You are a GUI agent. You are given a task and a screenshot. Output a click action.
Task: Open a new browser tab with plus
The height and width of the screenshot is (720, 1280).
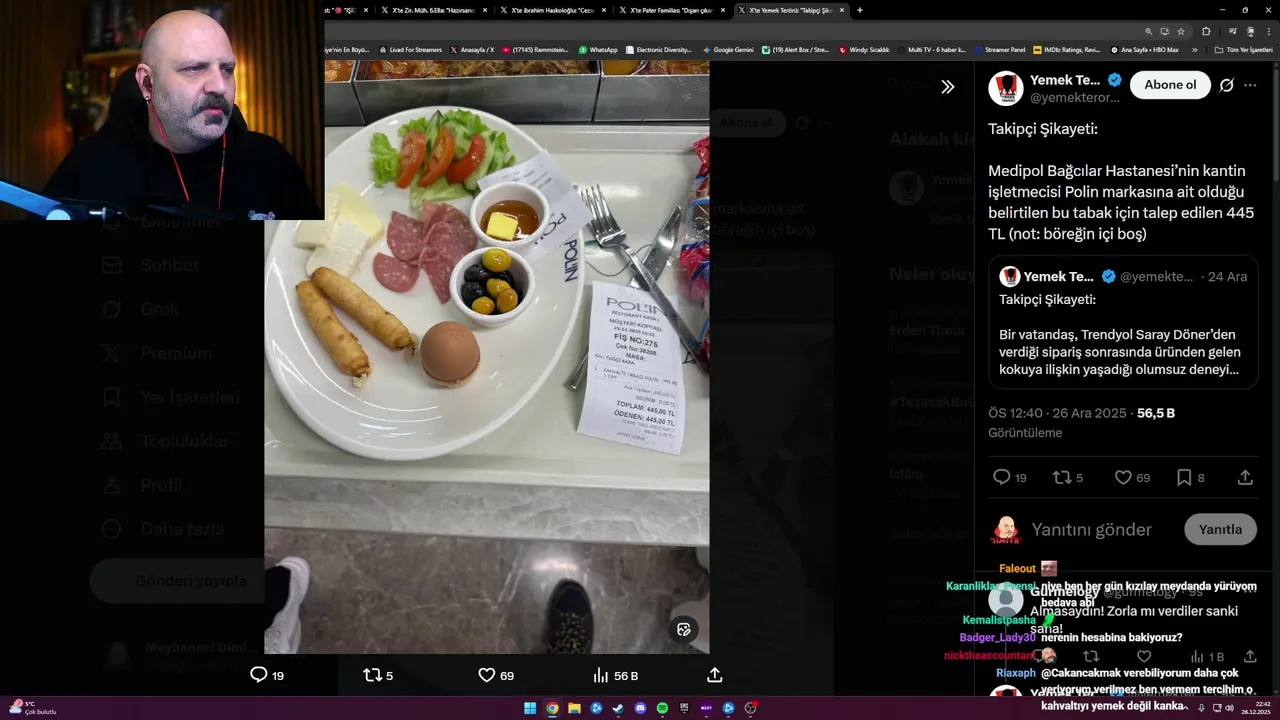(x=860, y=10)
